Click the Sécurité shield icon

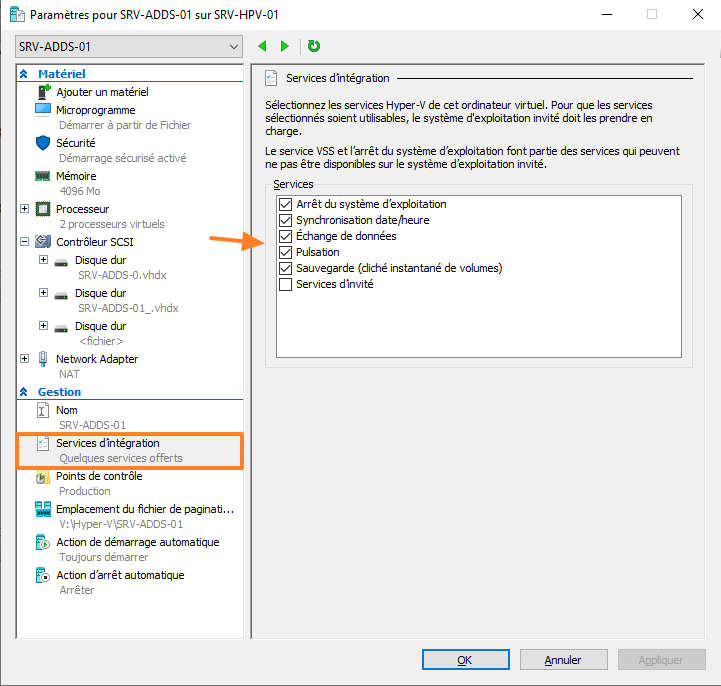click(43, 143)
